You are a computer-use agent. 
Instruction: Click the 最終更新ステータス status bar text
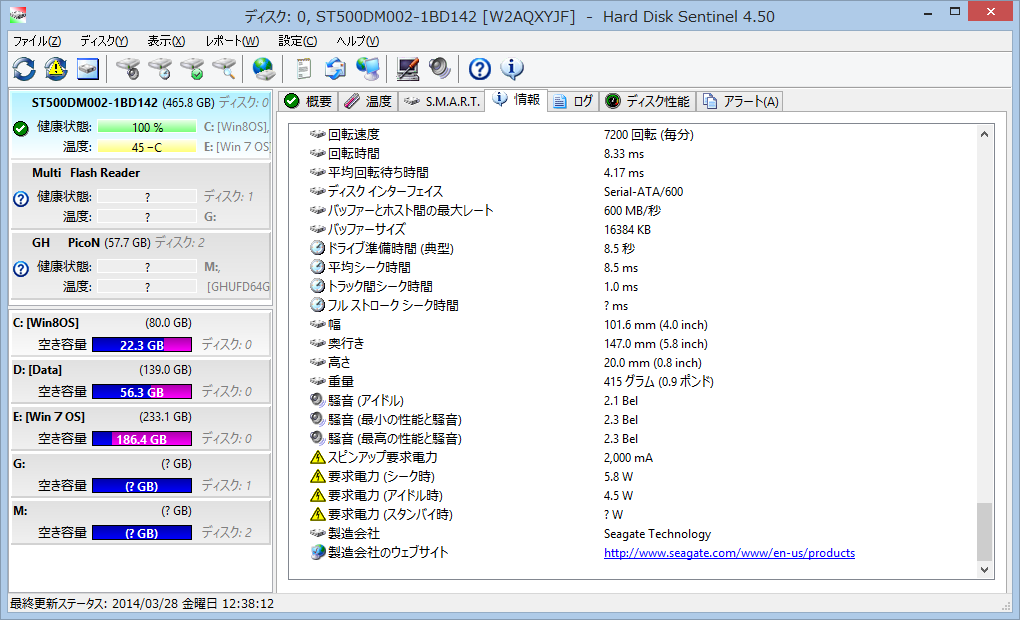click(x=142, y=604)
